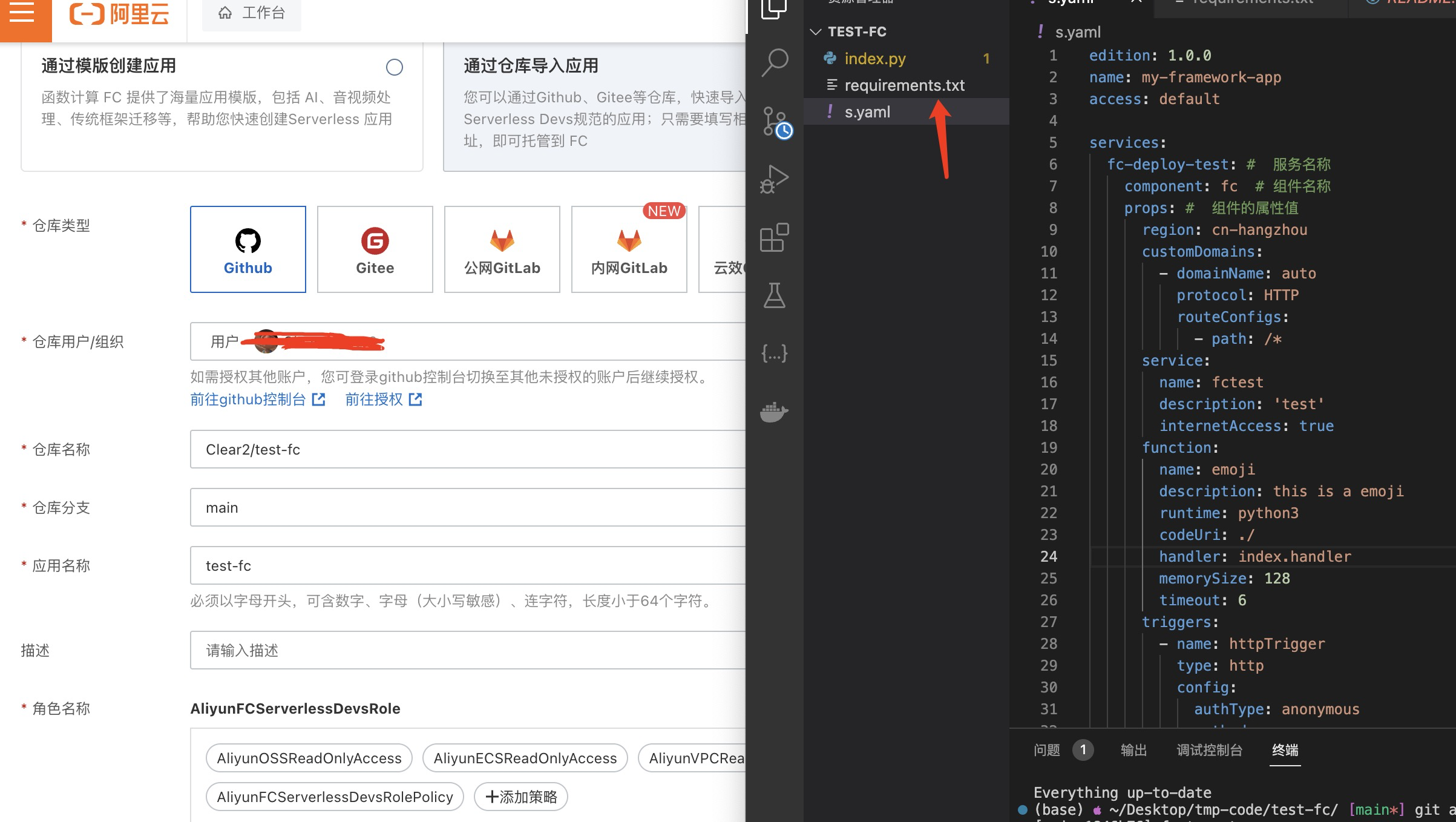Open VS Code Extensions view
The height and width of the screenshot is (822, 1456).
tap(775, 237)
